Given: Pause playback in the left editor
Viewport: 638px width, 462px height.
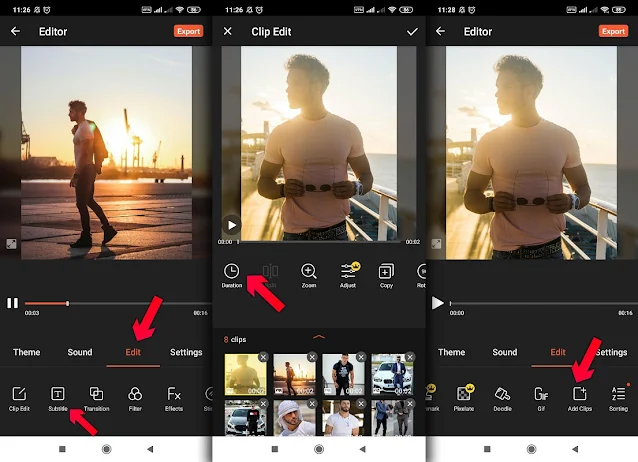Looking at the screenshot, I should tap(13, 303).
